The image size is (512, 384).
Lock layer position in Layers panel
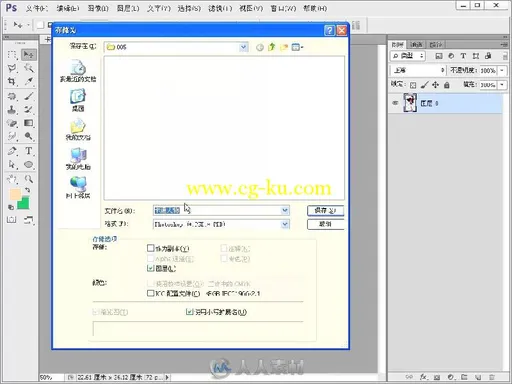435,85
